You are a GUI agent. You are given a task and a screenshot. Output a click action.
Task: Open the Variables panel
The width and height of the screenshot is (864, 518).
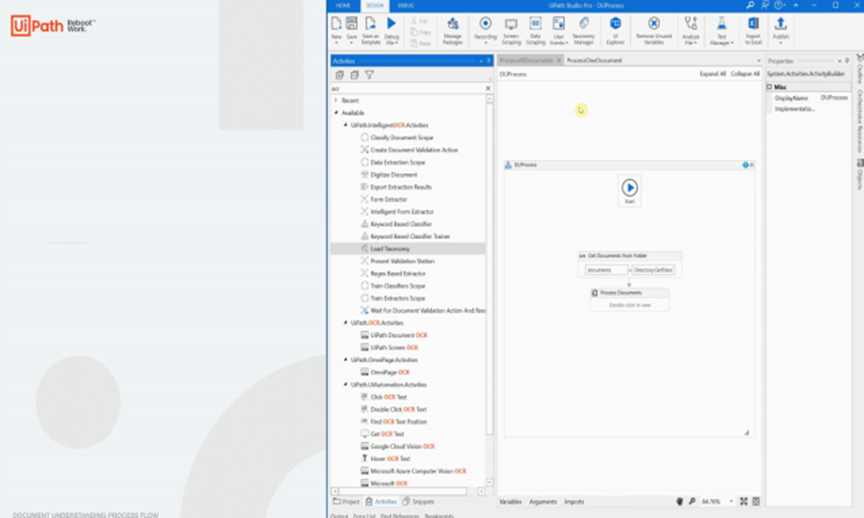510,501
